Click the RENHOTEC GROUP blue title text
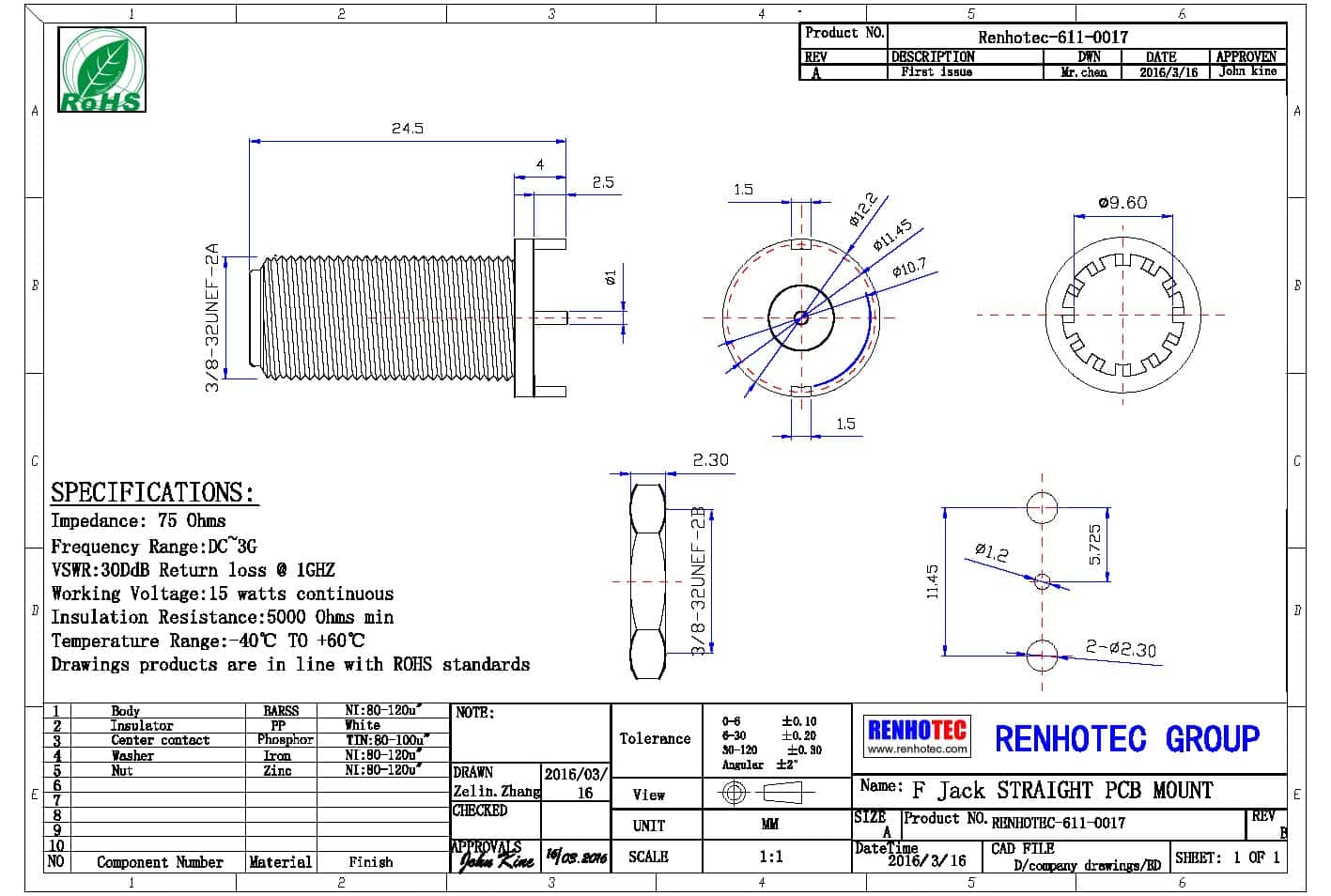The image size is (1331, 896). (1126, 739)
